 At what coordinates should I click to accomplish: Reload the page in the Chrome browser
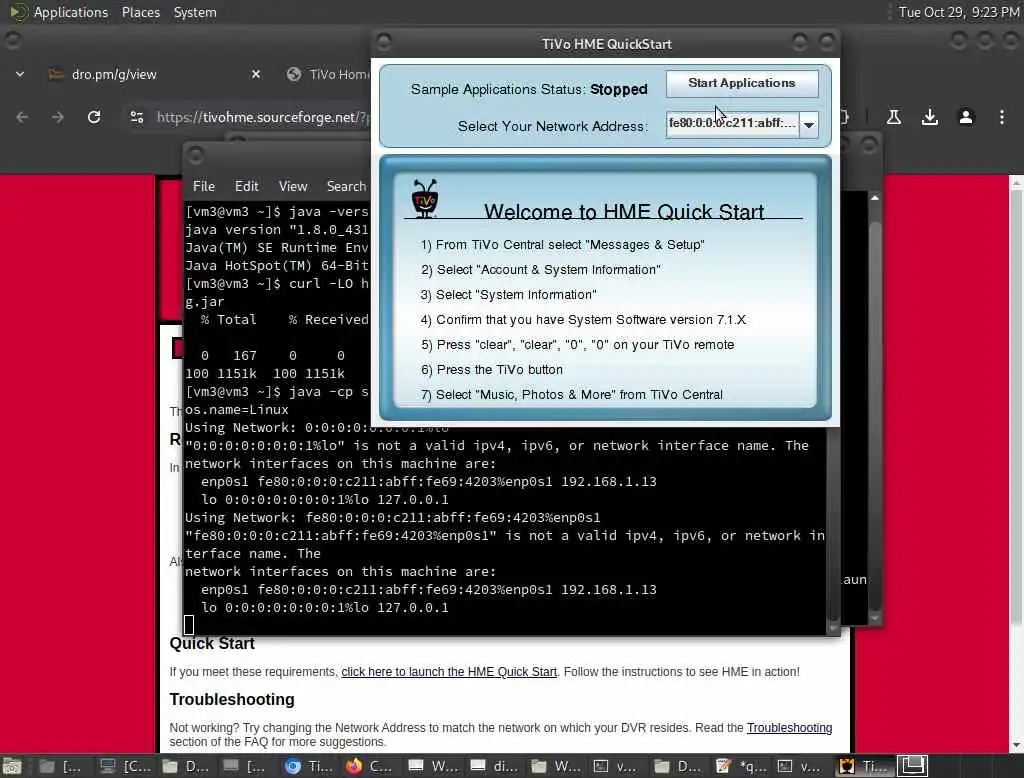click(x=94, y=117)
